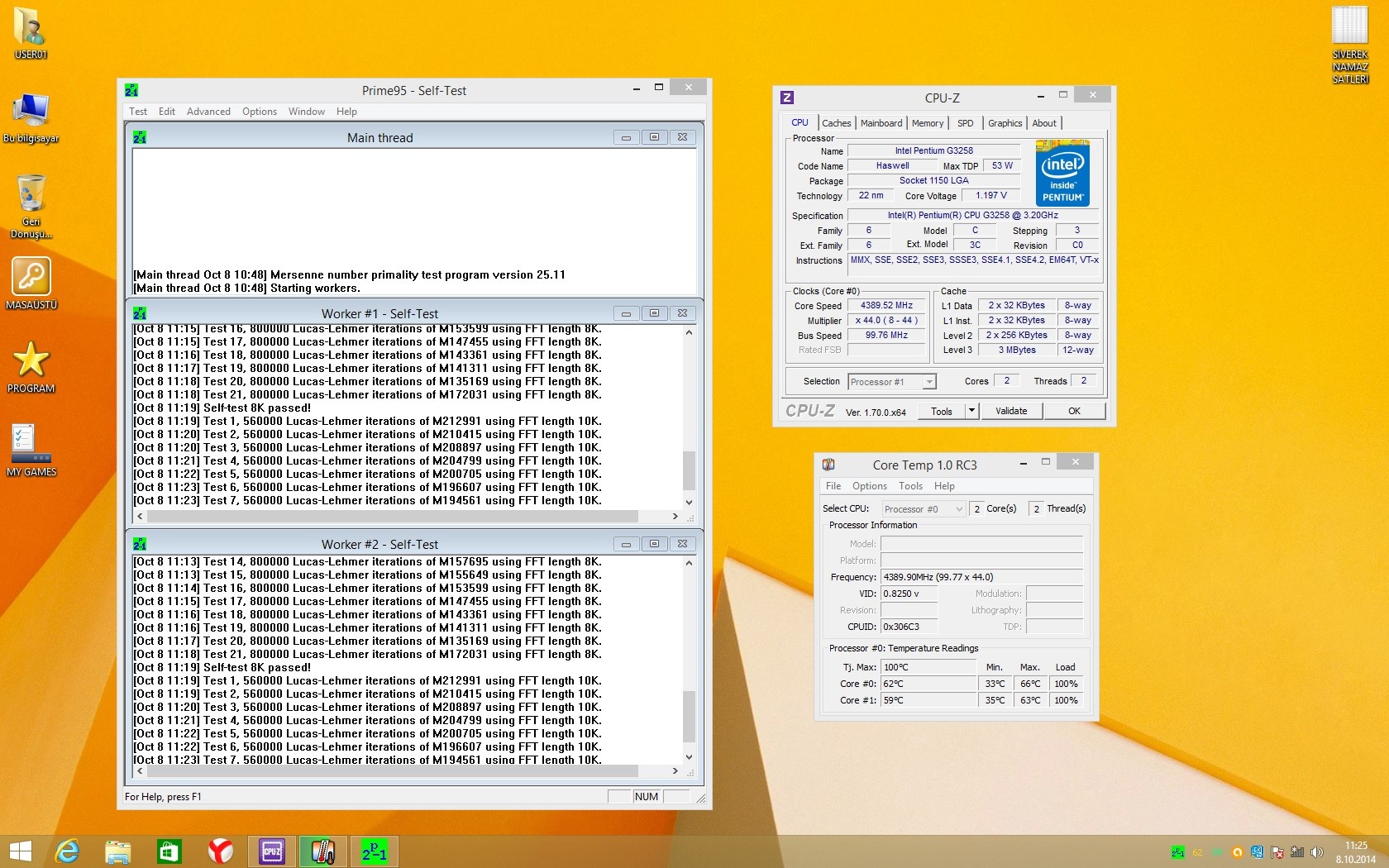
Task: Open the Select CPU Processor #0 dropdown
Action: tap(923, 509)
